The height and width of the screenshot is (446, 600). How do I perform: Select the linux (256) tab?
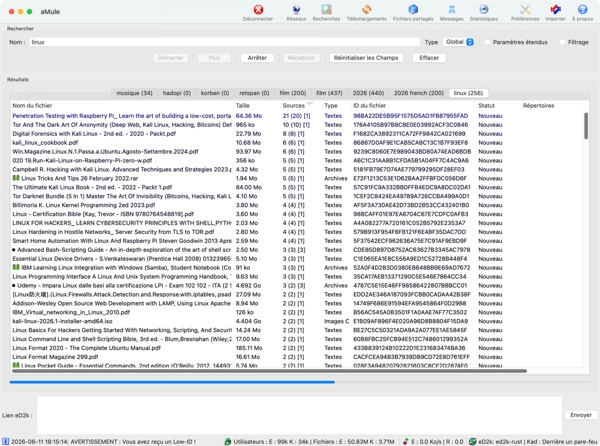click(x=468, y=93)
